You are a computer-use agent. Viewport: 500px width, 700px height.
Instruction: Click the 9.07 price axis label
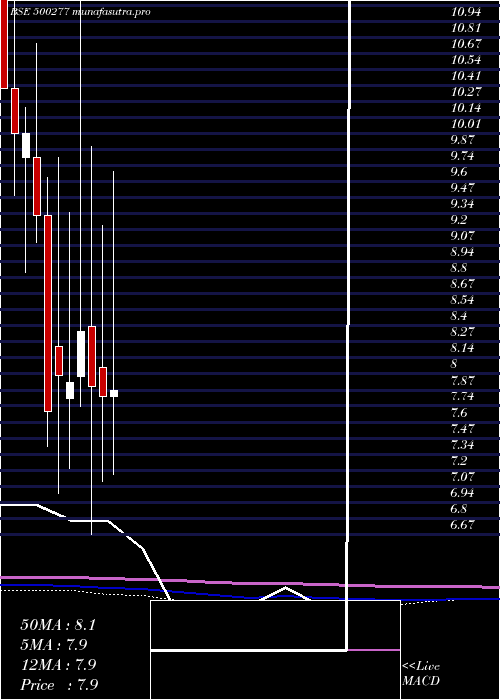pyautogui.click(x=462, y=236)
